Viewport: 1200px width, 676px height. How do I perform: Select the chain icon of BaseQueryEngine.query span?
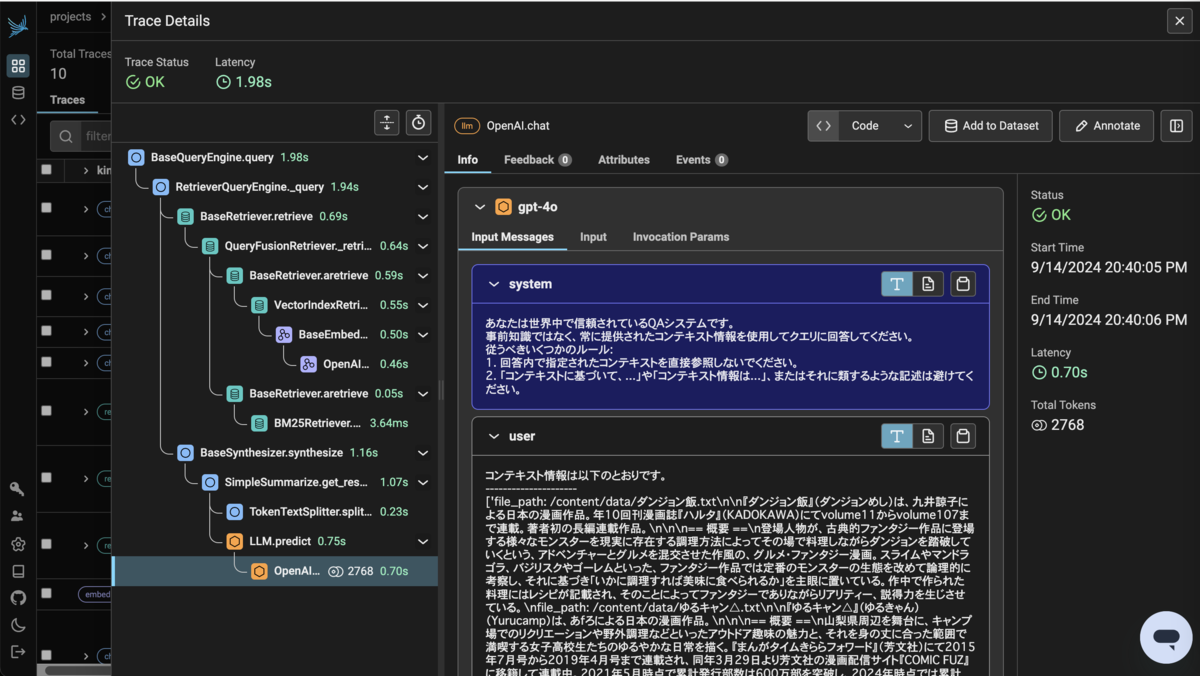pos(136,157)
